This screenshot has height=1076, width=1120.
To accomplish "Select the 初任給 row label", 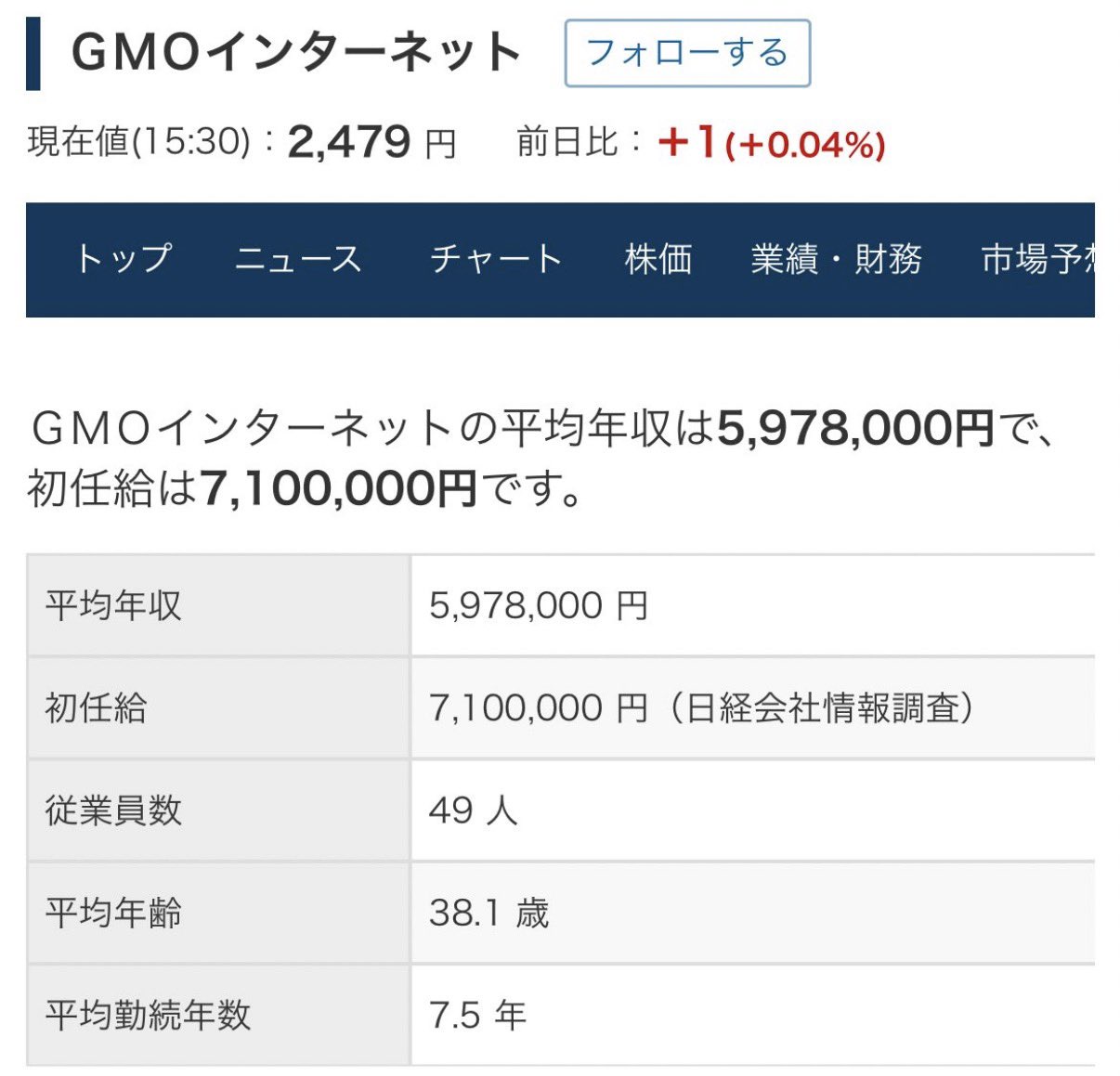I will point(97,708).
